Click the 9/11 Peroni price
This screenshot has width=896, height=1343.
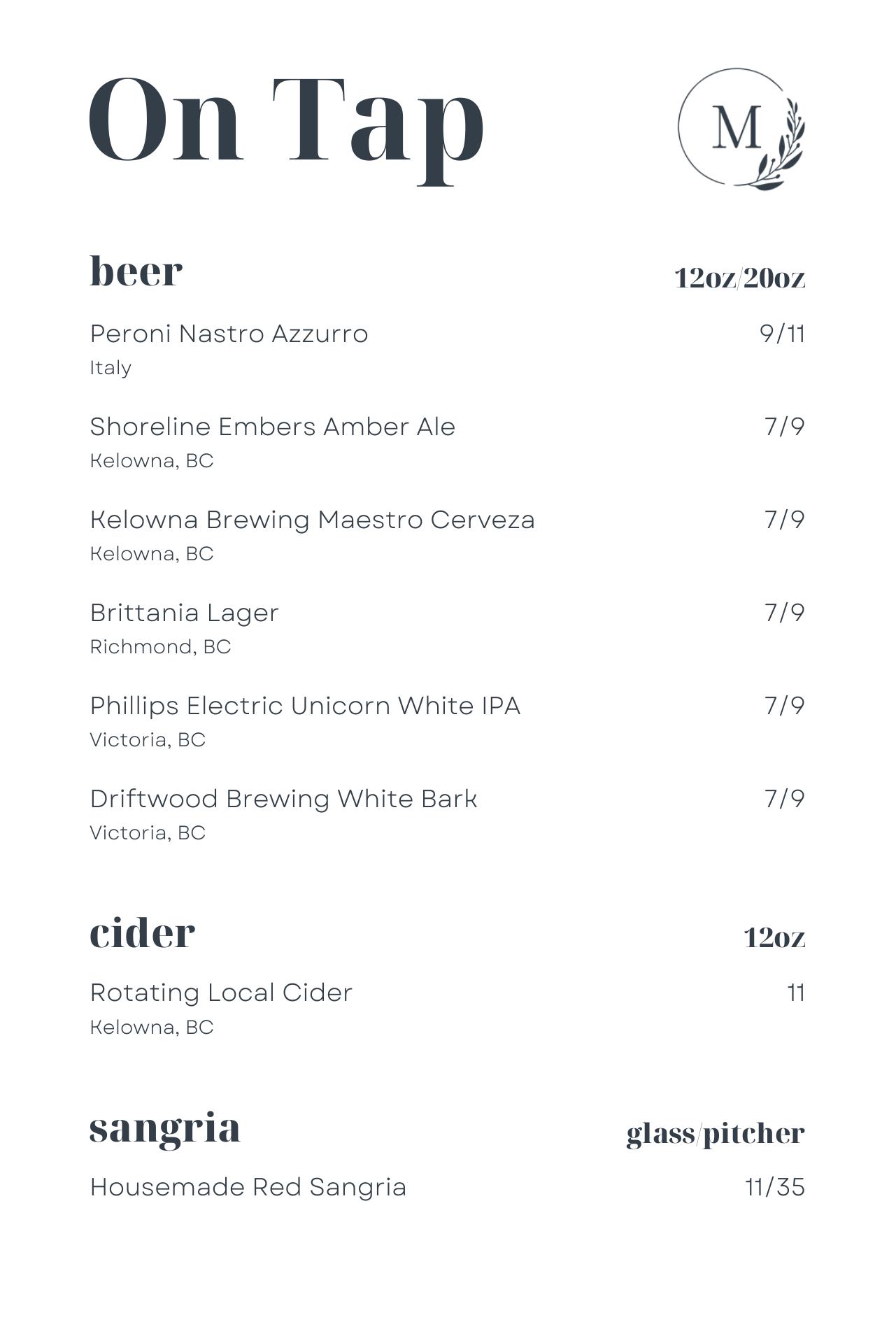(782, 334)
